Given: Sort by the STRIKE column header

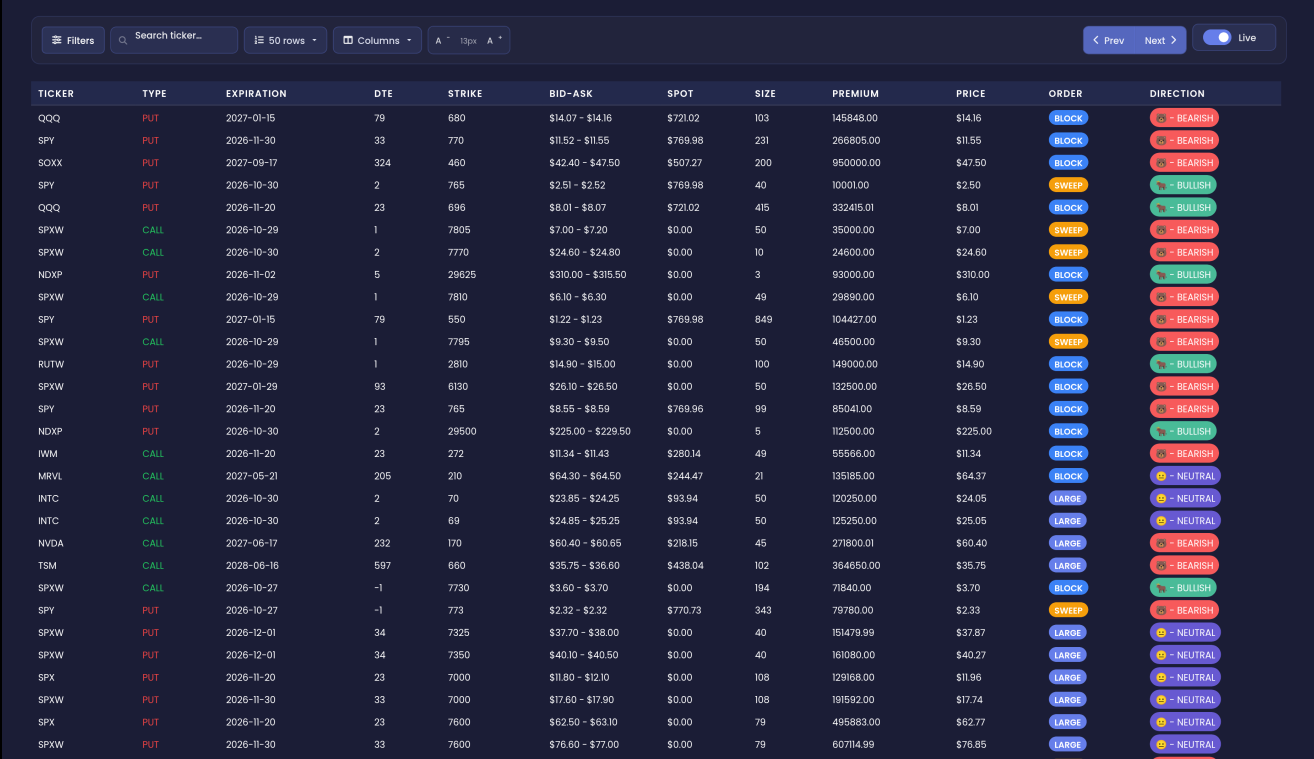Looking at the screenshot, I should [x=465, y=94].
